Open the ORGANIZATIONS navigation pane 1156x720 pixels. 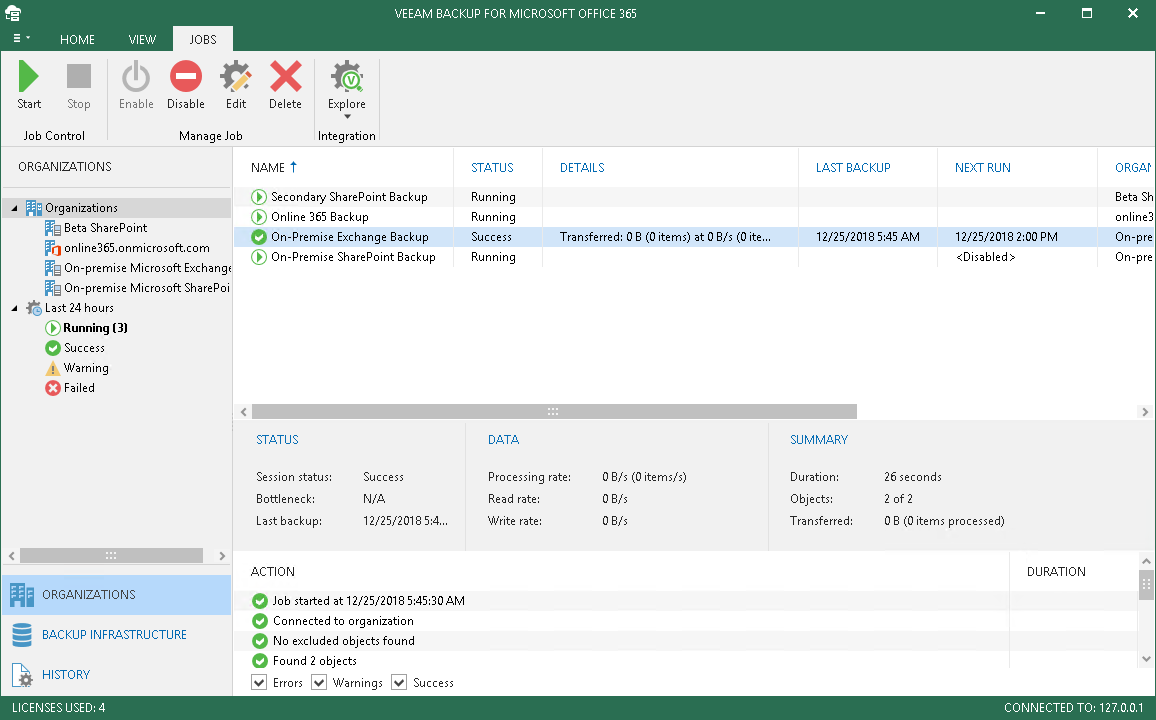point(116,595)
